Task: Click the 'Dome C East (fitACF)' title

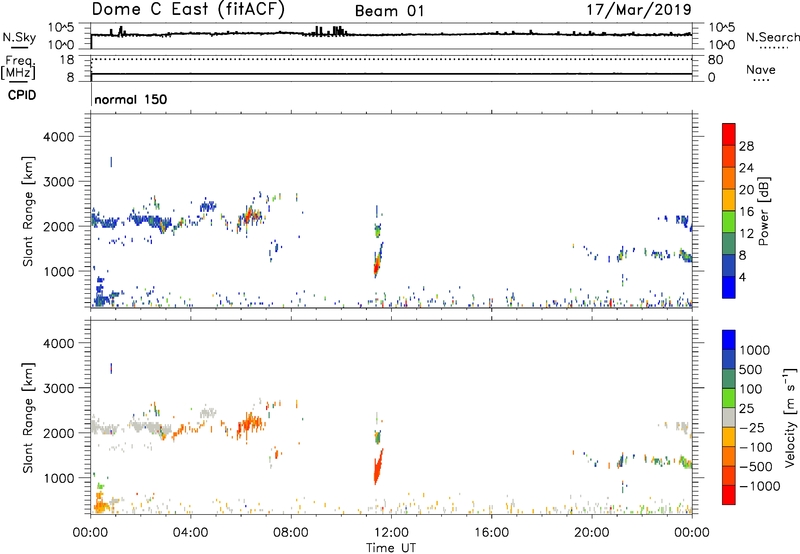Action: [x=188, y=10]
